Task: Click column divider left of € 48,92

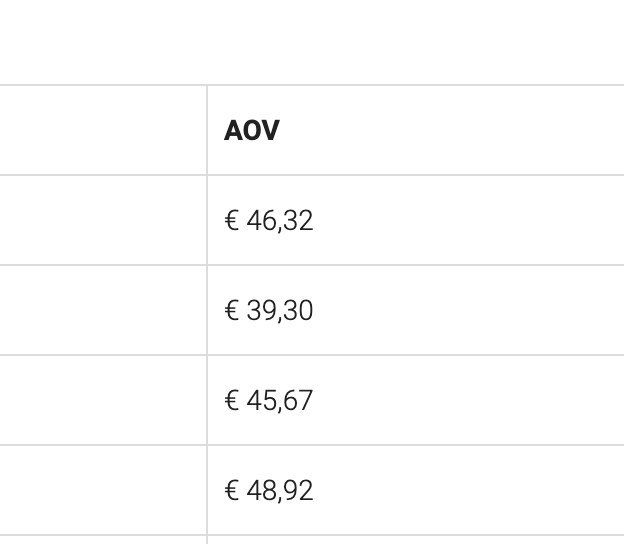Action: (207, 490)
